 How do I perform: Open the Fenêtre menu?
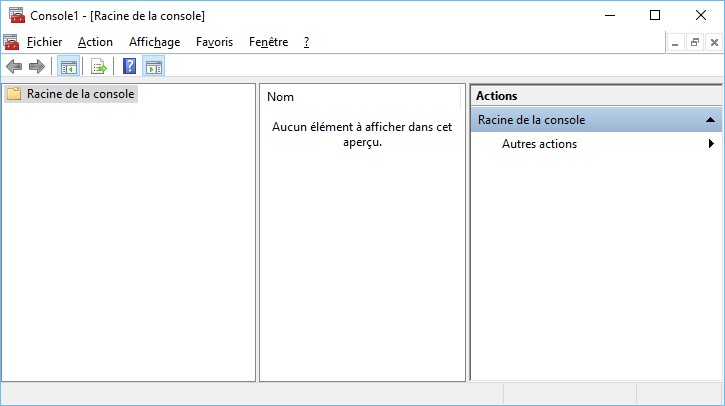268,42
